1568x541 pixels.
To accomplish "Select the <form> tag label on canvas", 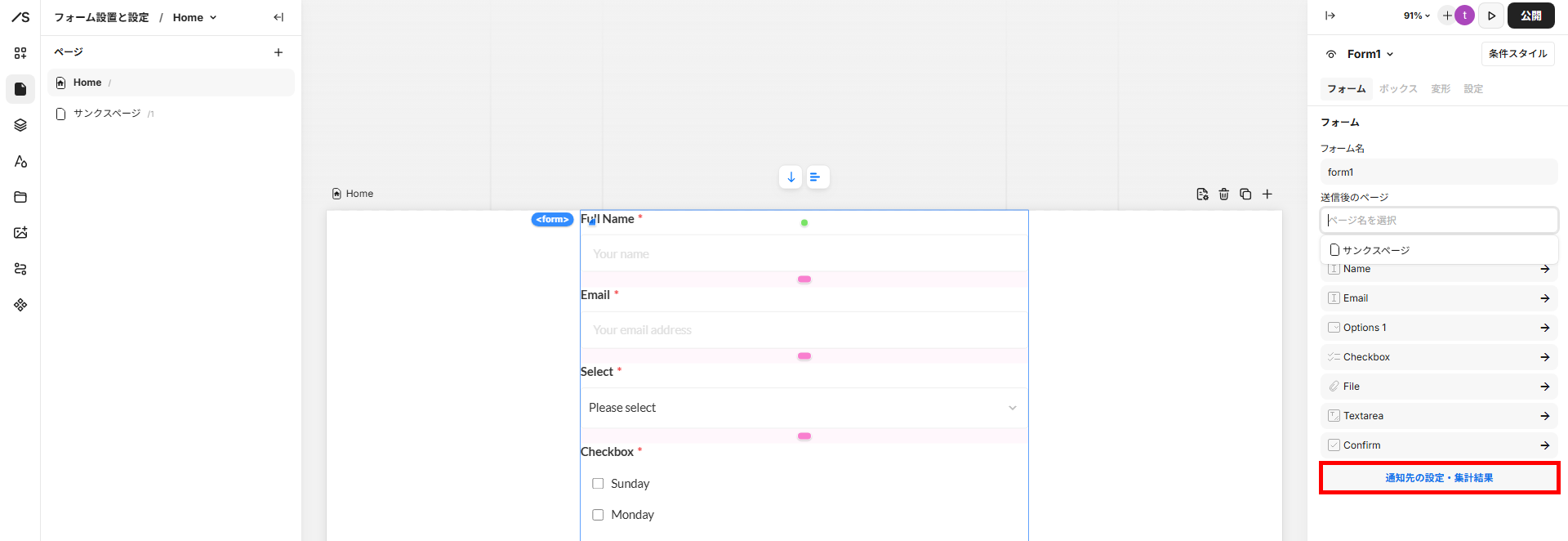I will point(552,219).
